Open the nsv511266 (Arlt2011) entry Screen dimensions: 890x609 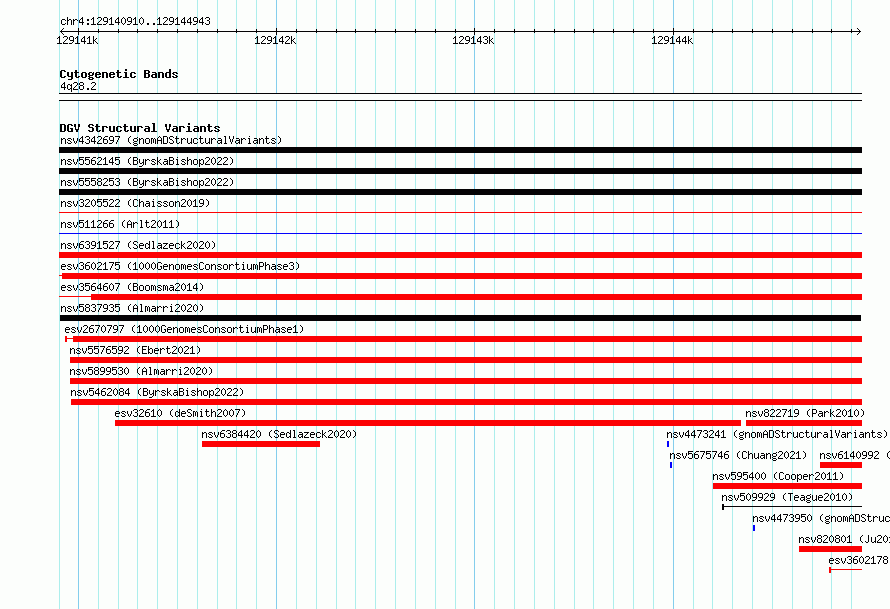pos(120,224)
